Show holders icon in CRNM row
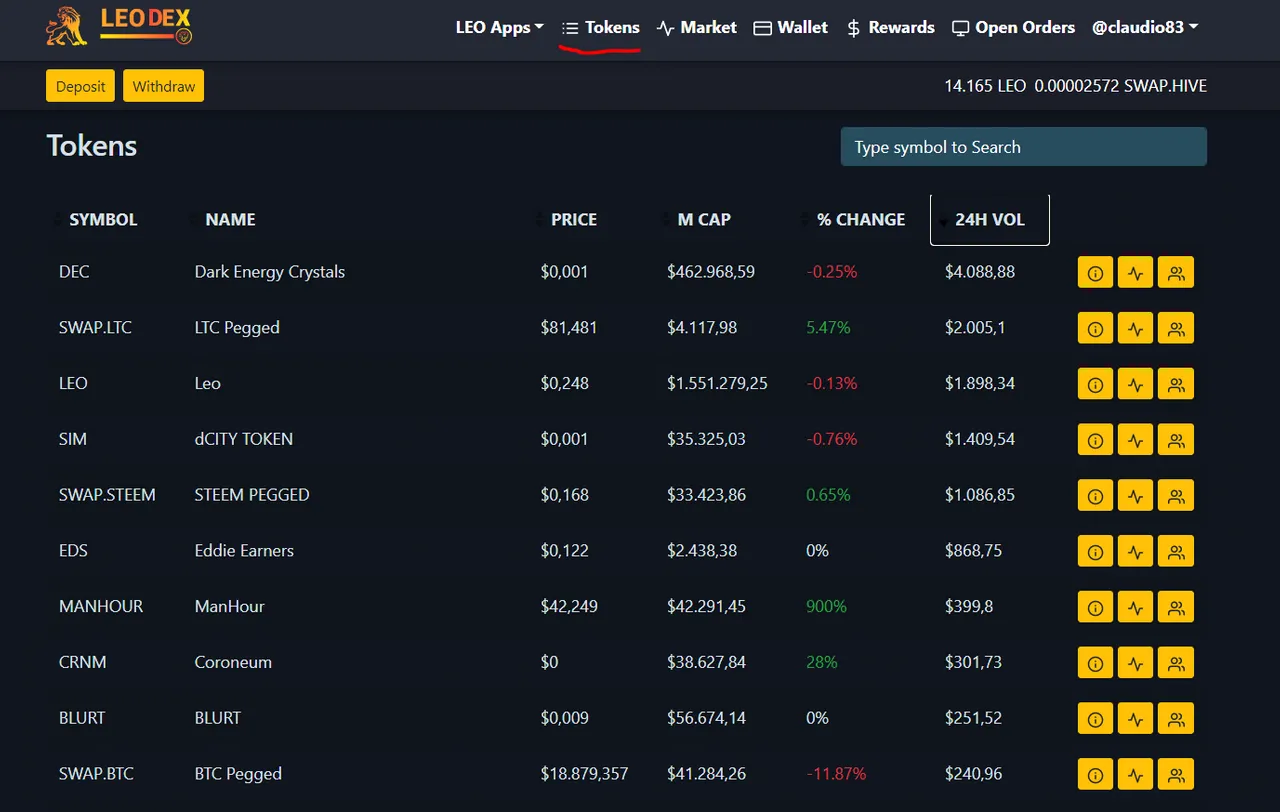Screen dimensions: 1280x812 click(x=1176, y=663)
